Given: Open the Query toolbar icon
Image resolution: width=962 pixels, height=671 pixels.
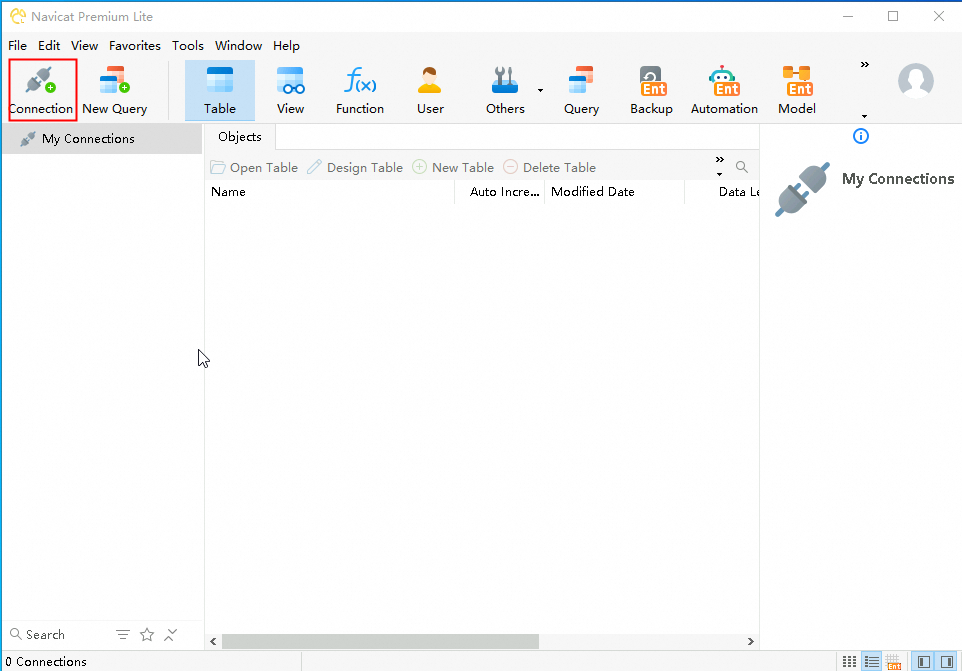Looking at the screenshot, I should (581, 90).
